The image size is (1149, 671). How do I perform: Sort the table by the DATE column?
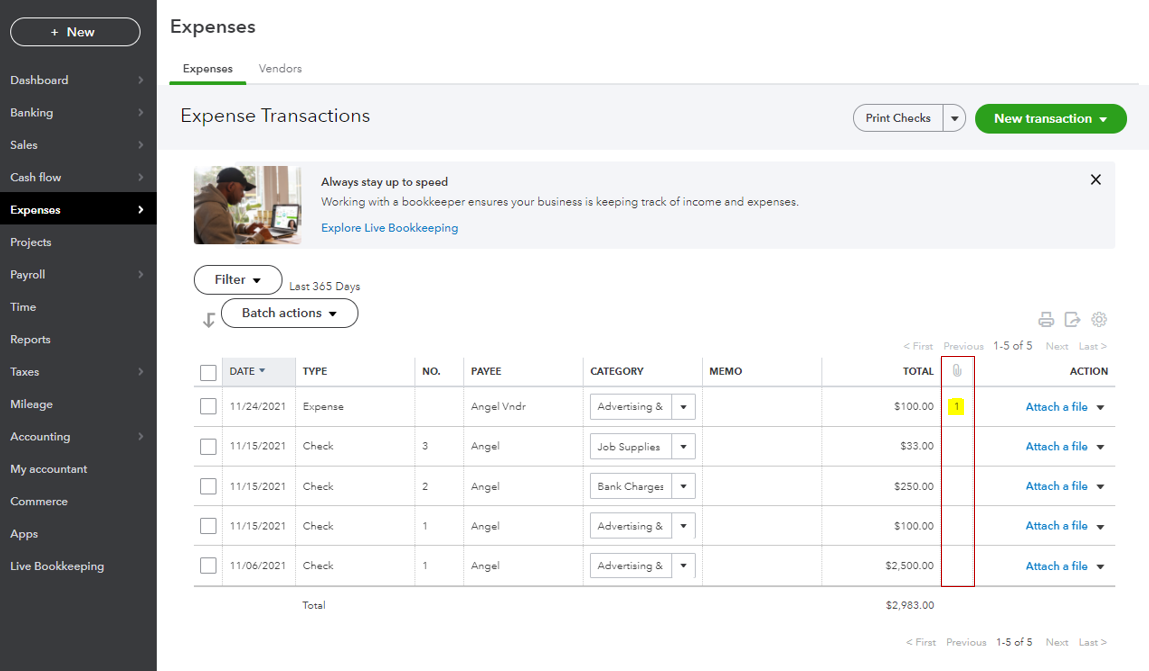(247, 371)
